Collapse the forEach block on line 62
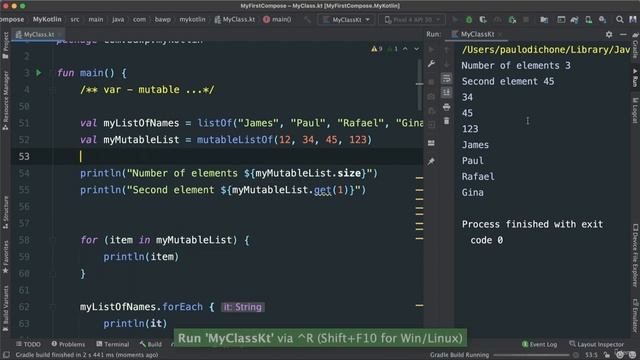640x360 pixels. click(53, 307)
